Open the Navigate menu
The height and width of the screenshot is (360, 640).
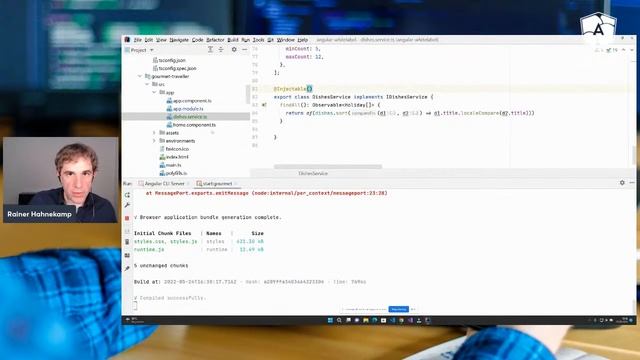click(179, 40)
